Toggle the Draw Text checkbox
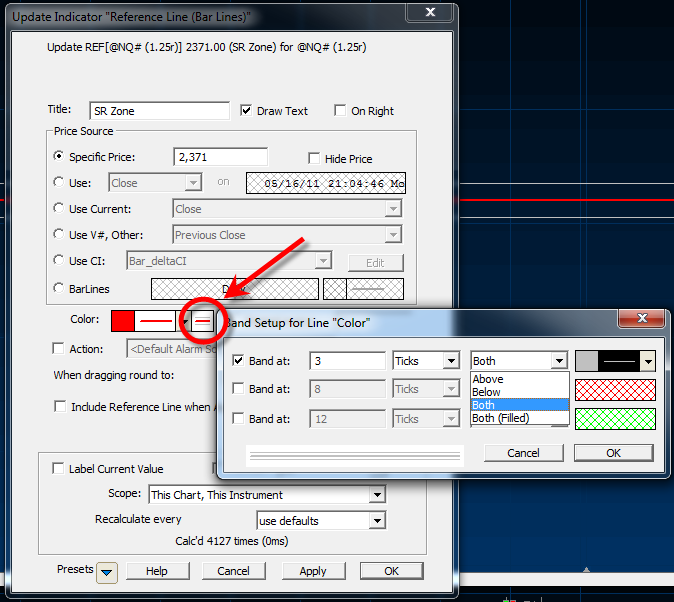Screen dimensions: 674x602 click(x=246, y=111)
